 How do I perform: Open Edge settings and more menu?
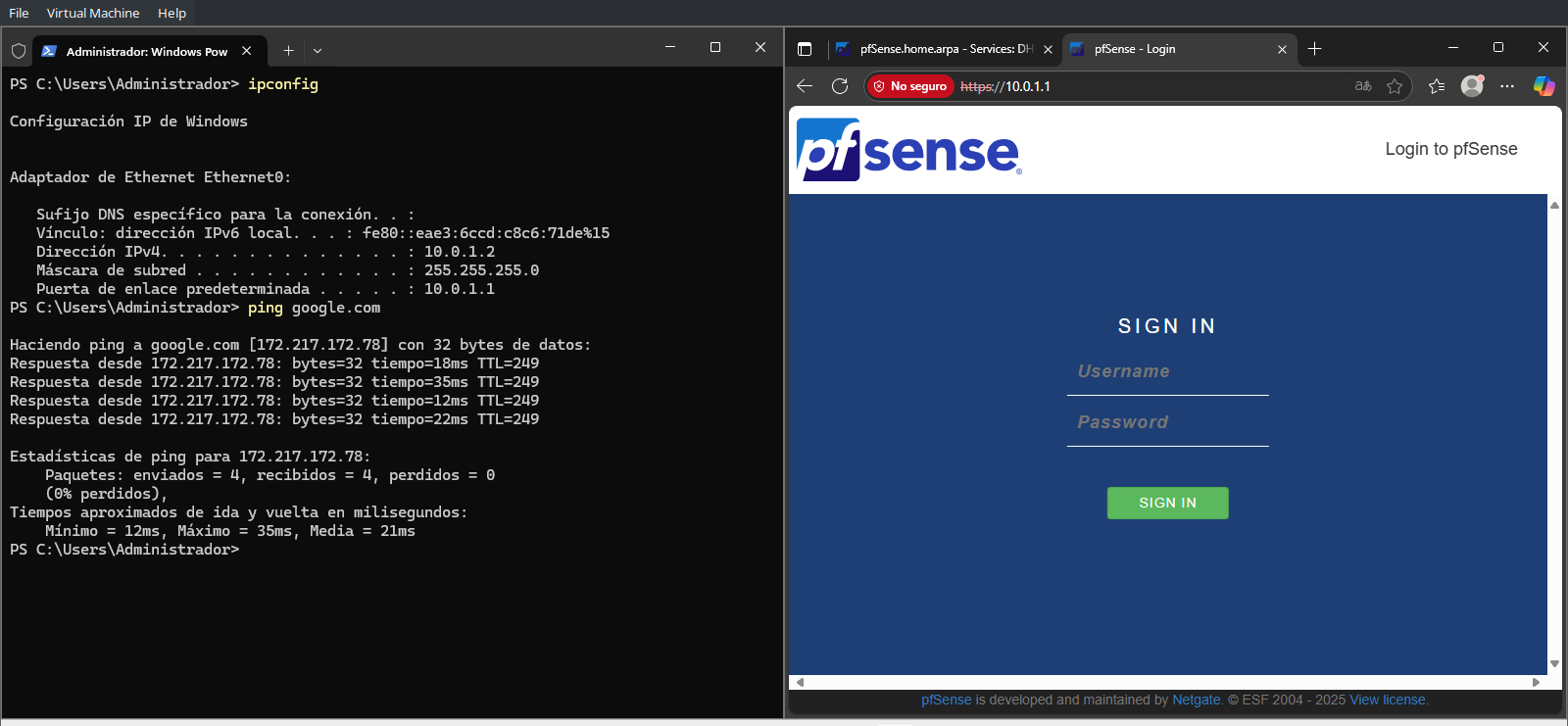tap(1507, 86)
